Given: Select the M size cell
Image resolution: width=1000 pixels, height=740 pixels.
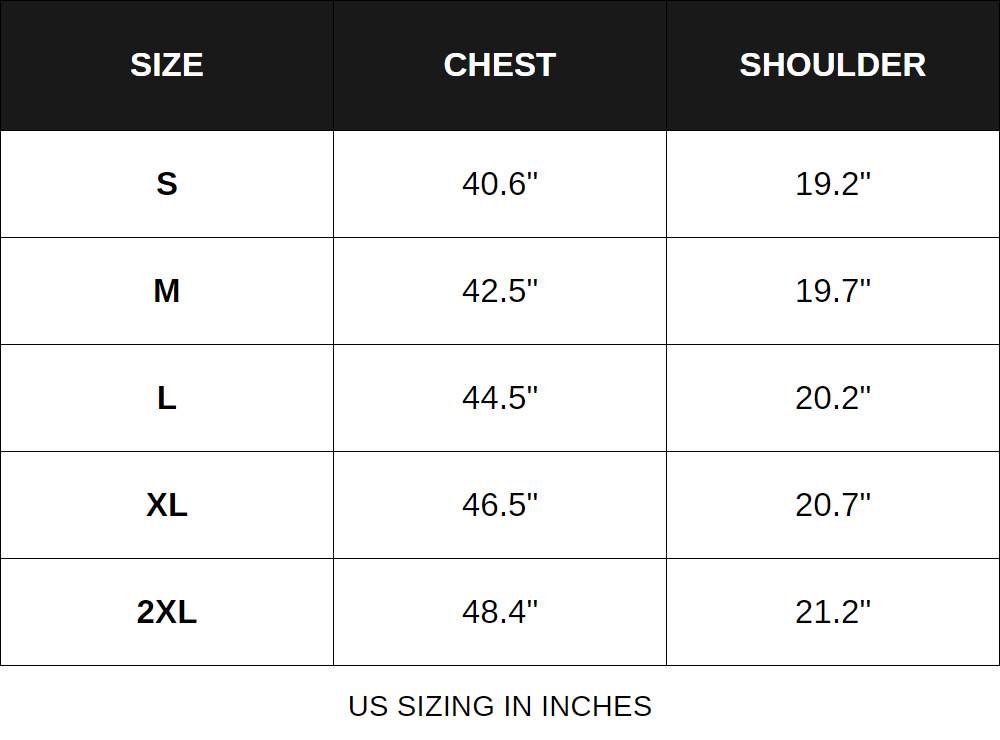Looking at the screenshot, I should [x=167, y=291].
